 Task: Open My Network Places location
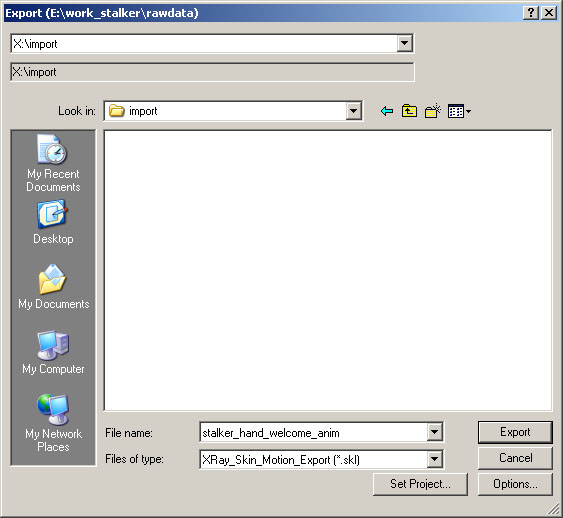53,423
